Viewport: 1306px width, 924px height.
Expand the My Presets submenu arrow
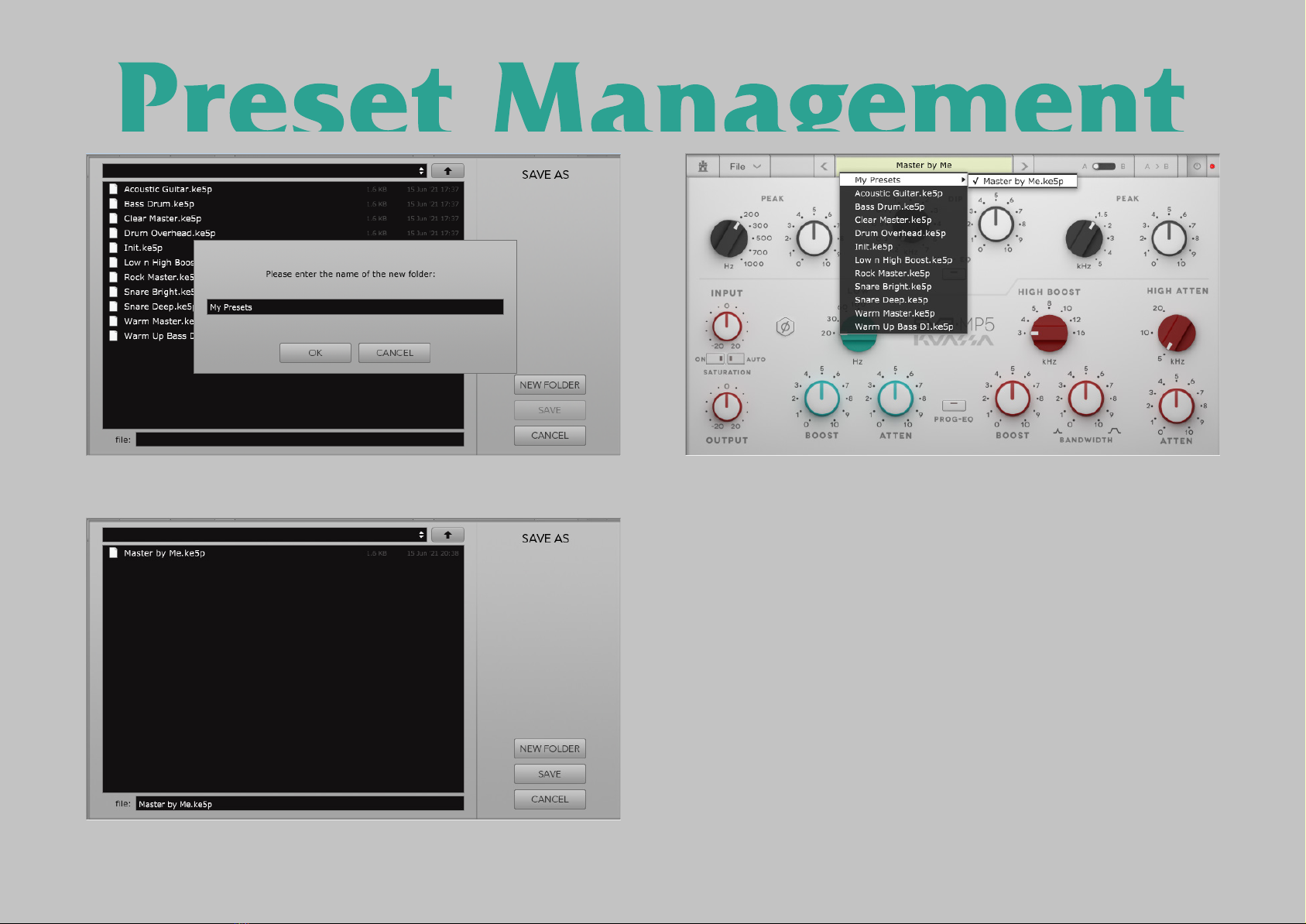click(x=963, y=180)
